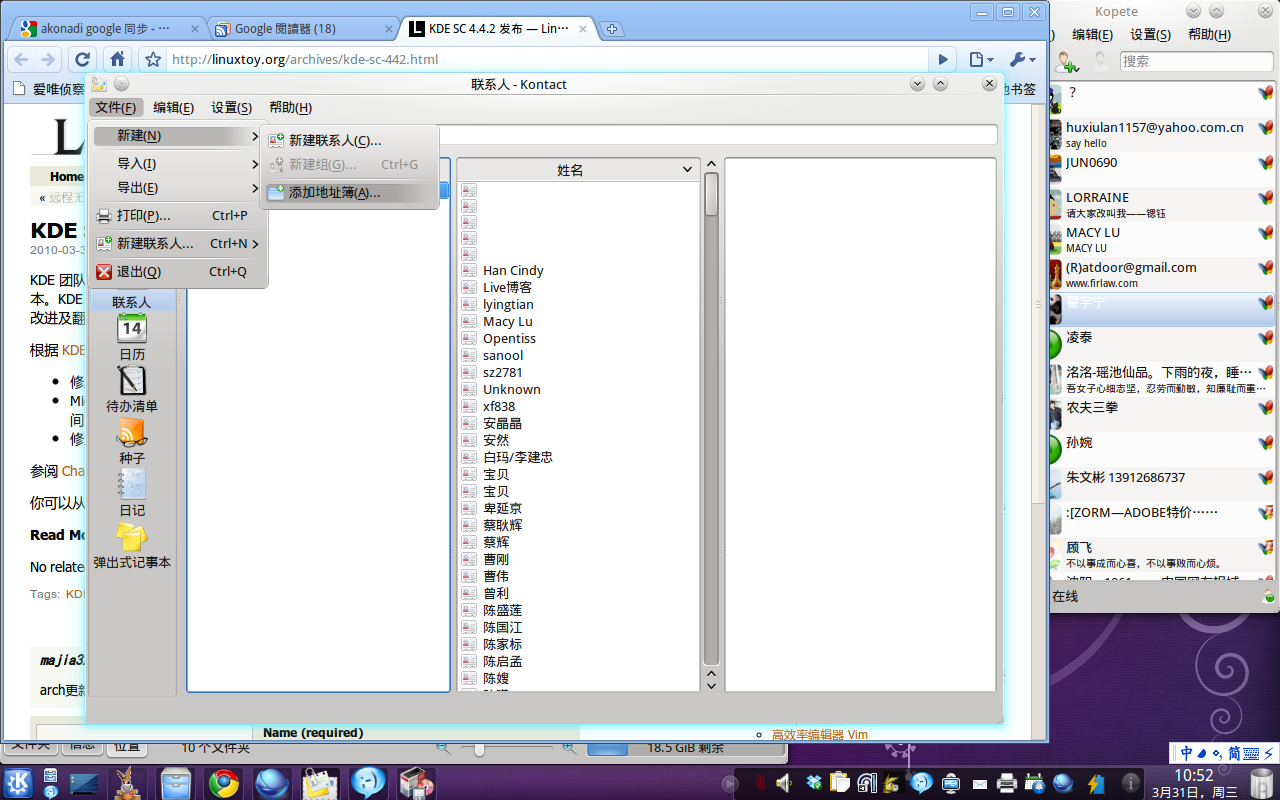Viewport: 1280px width, 800px height.
Task: Open the trash can at panel's right end
Action: 1262,783
